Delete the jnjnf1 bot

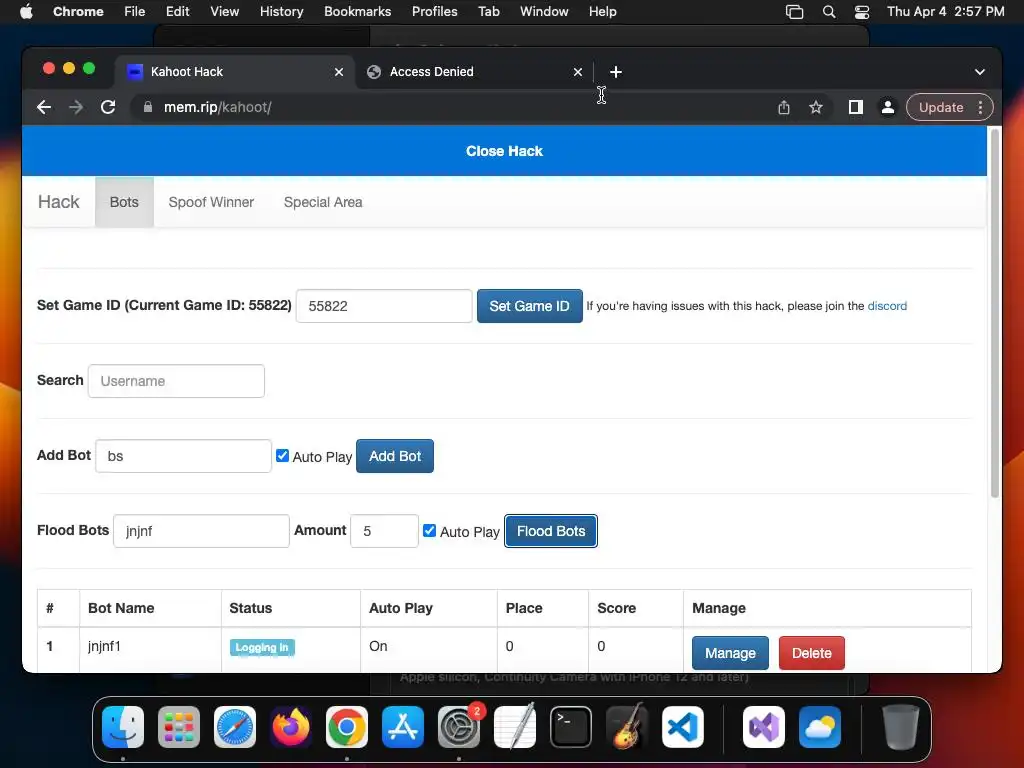tap(812, 653)
